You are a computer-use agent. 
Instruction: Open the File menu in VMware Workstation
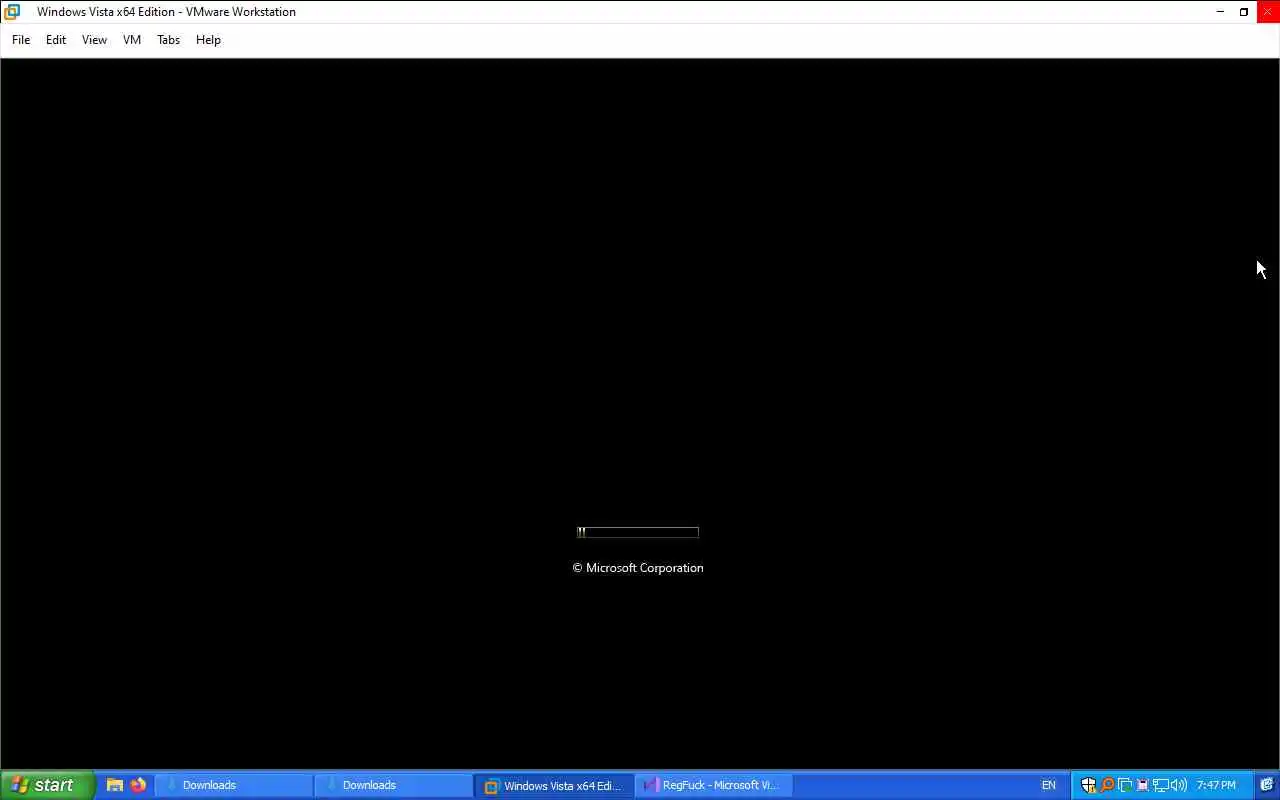tap(21, 40)
